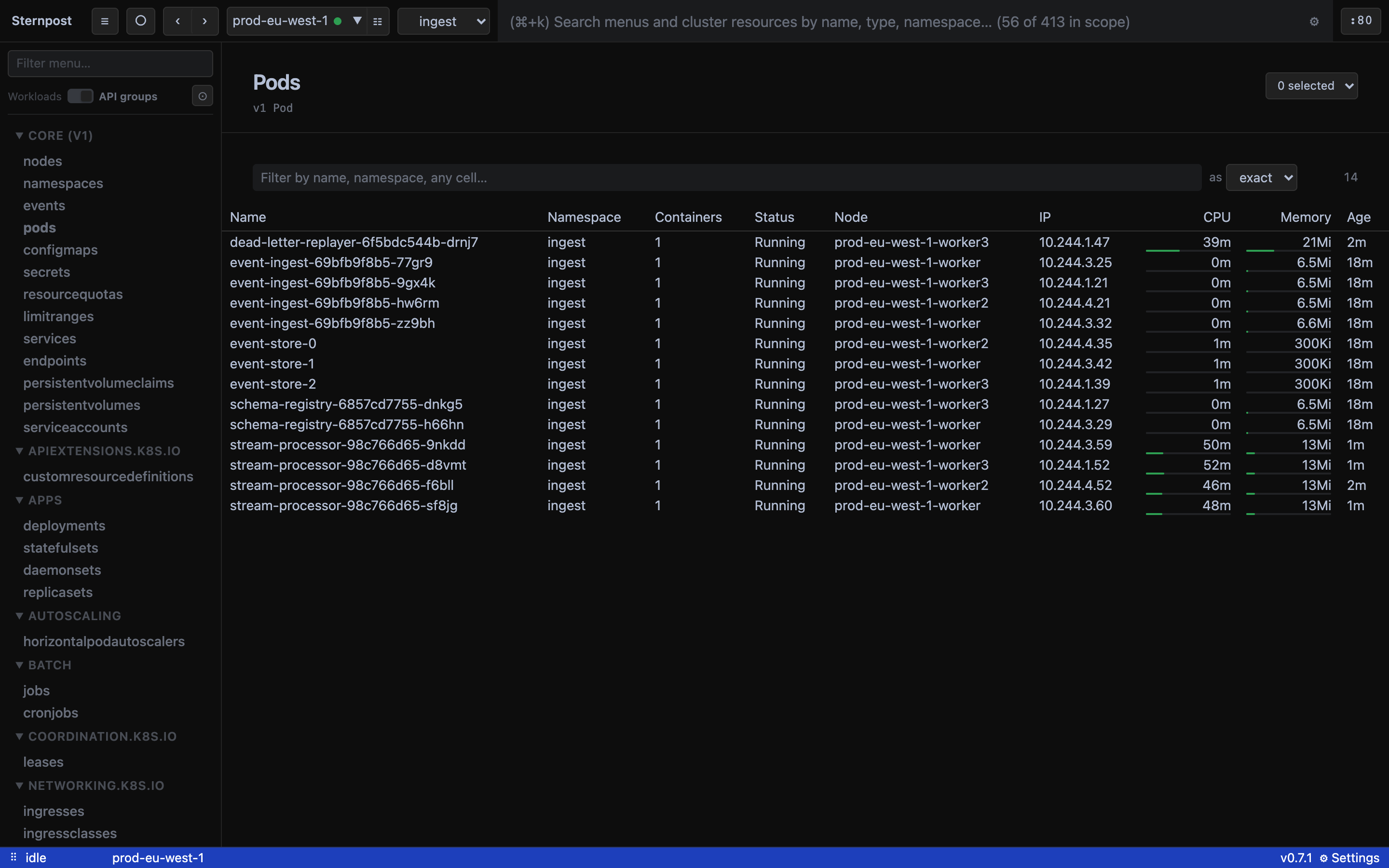This screenshot has width=1389, height=868.
Task: Collapse the AUTOSCALING group
Action: click(68, 615)
